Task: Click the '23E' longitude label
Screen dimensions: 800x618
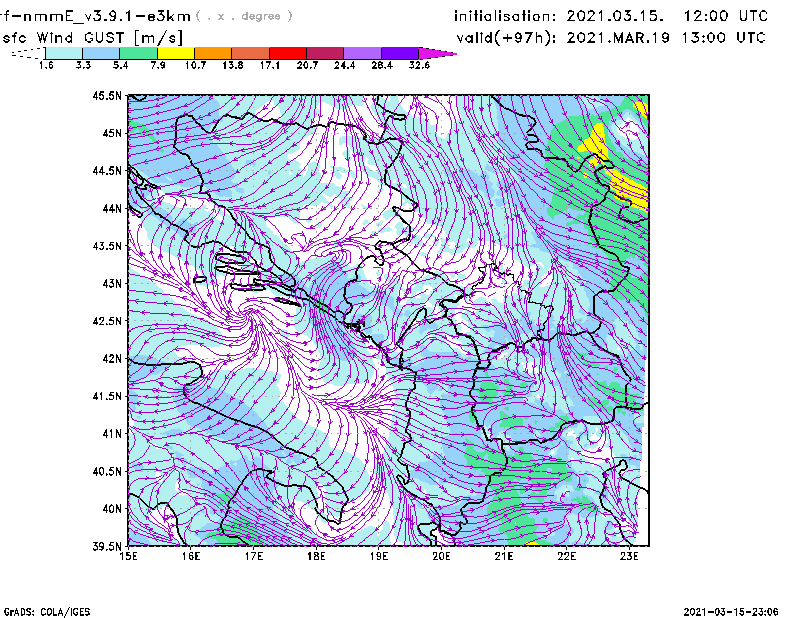Action: (x=629, y=556)
